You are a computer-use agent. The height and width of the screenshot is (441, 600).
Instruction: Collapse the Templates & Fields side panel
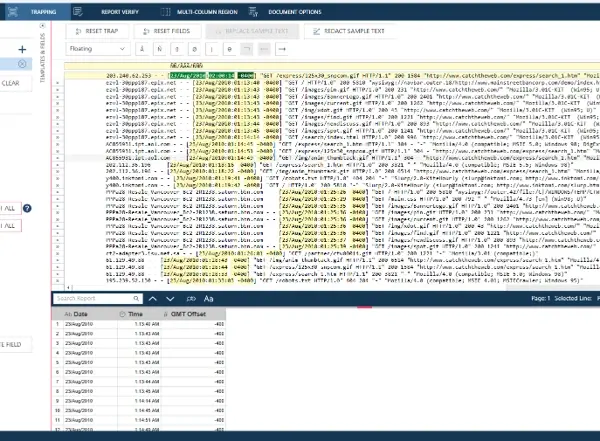click(x=42, y=26)
